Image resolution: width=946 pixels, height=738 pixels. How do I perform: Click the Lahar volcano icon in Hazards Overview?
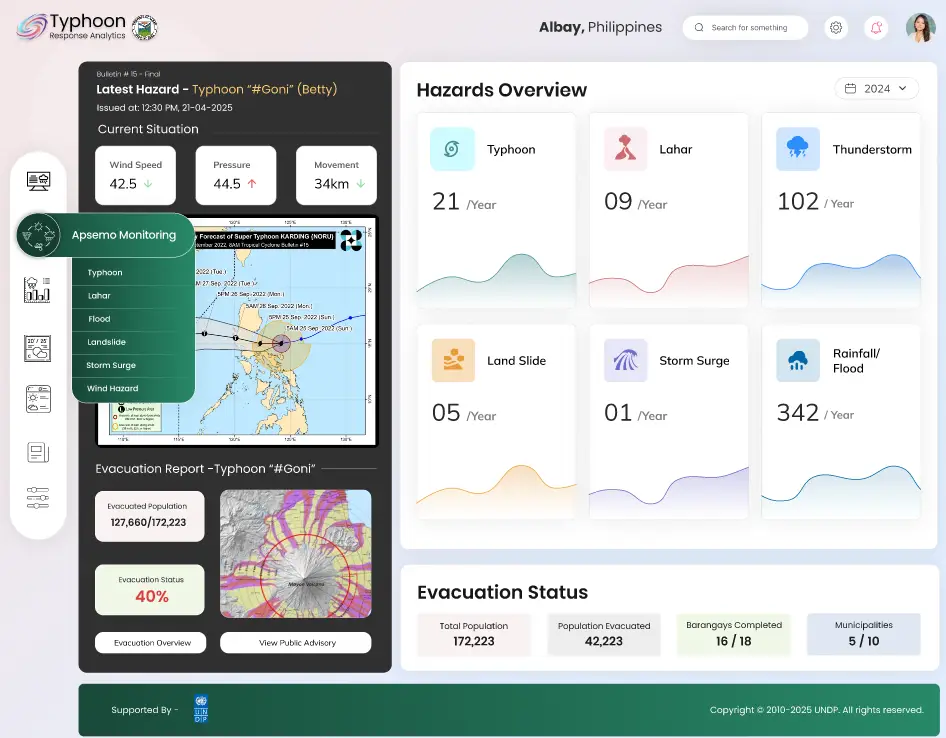[x=625, y=148]
